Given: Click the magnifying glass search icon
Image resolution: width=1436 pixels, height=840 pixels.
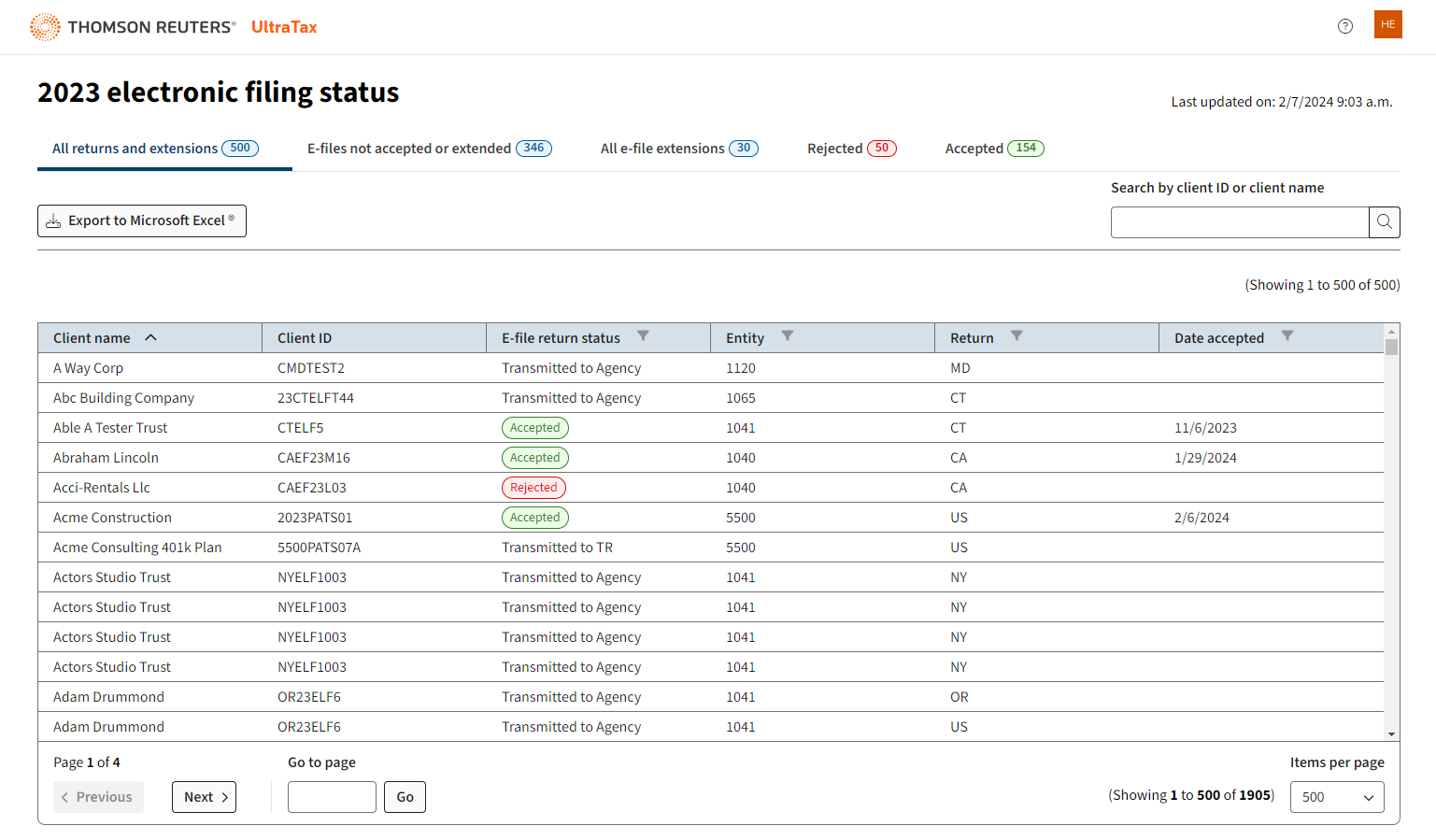Looking at the screenshot, I should pyautogui.click(x=1384, y=222).
